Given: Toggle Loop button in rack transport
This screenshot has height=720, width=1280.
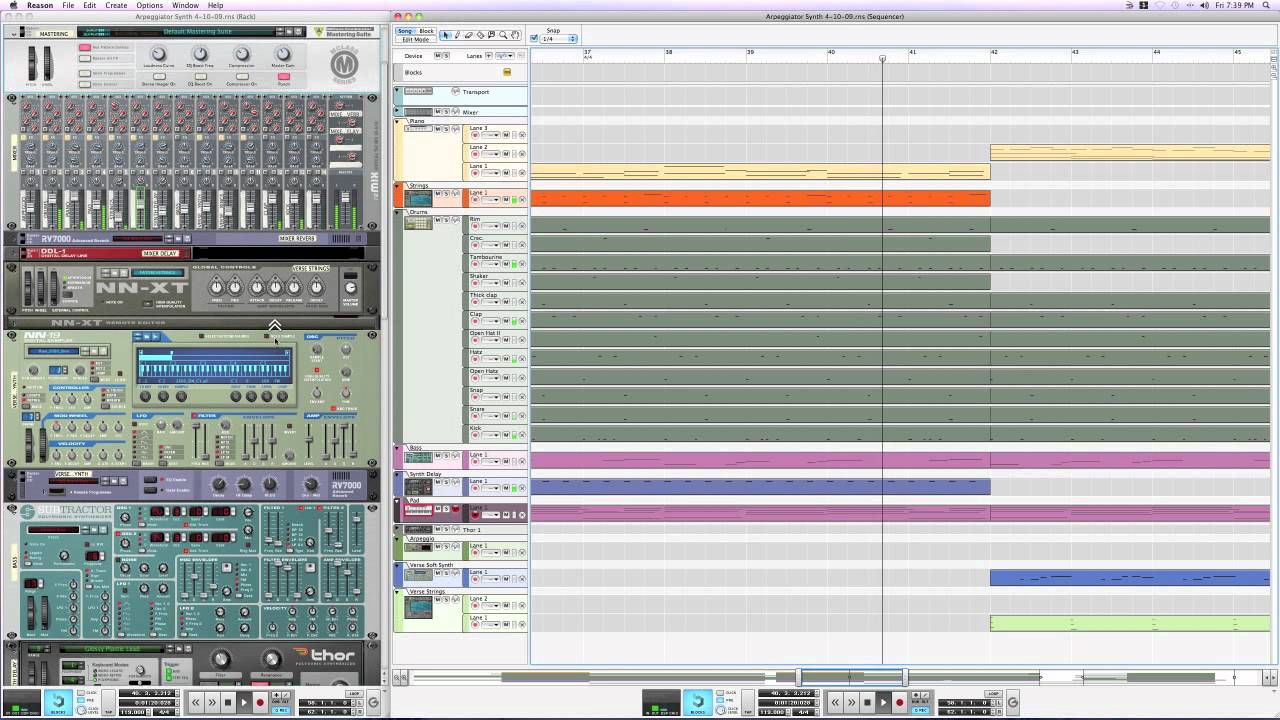Looking at the screenshot, I should [x=354, y=693].
